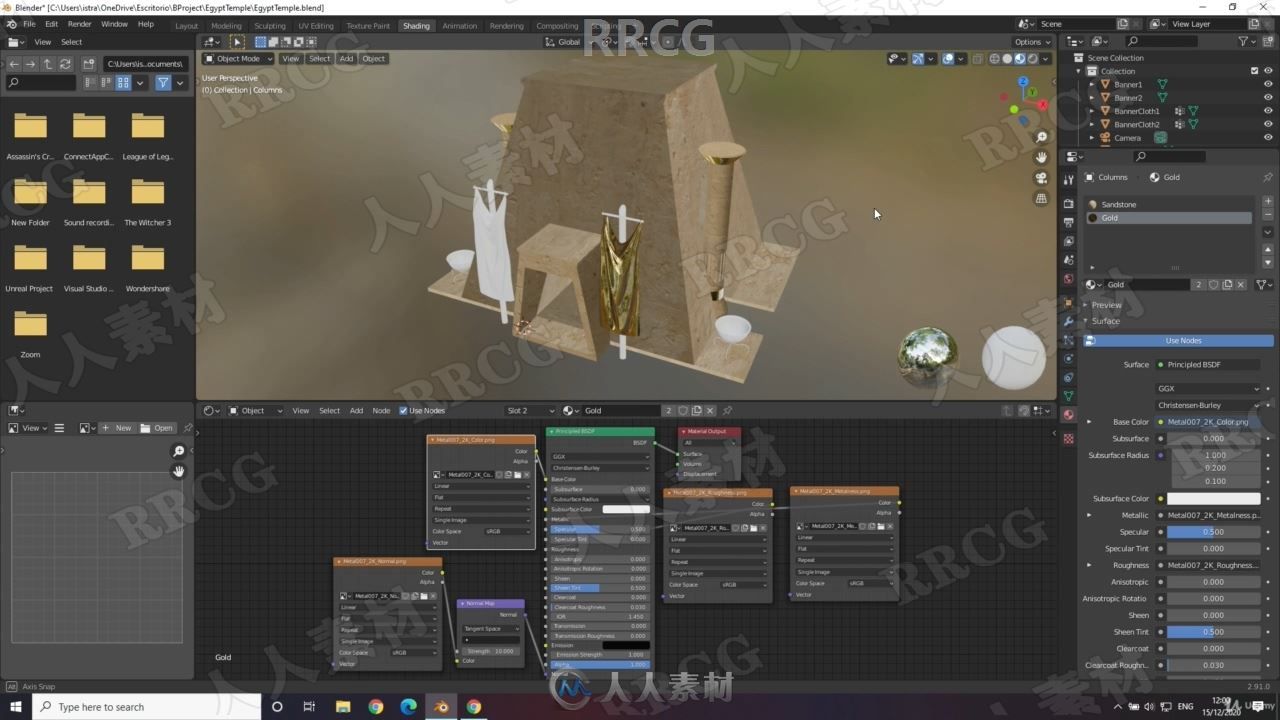Hide Banner2 in outliner via eye icon

click(x=1268, y=98)
